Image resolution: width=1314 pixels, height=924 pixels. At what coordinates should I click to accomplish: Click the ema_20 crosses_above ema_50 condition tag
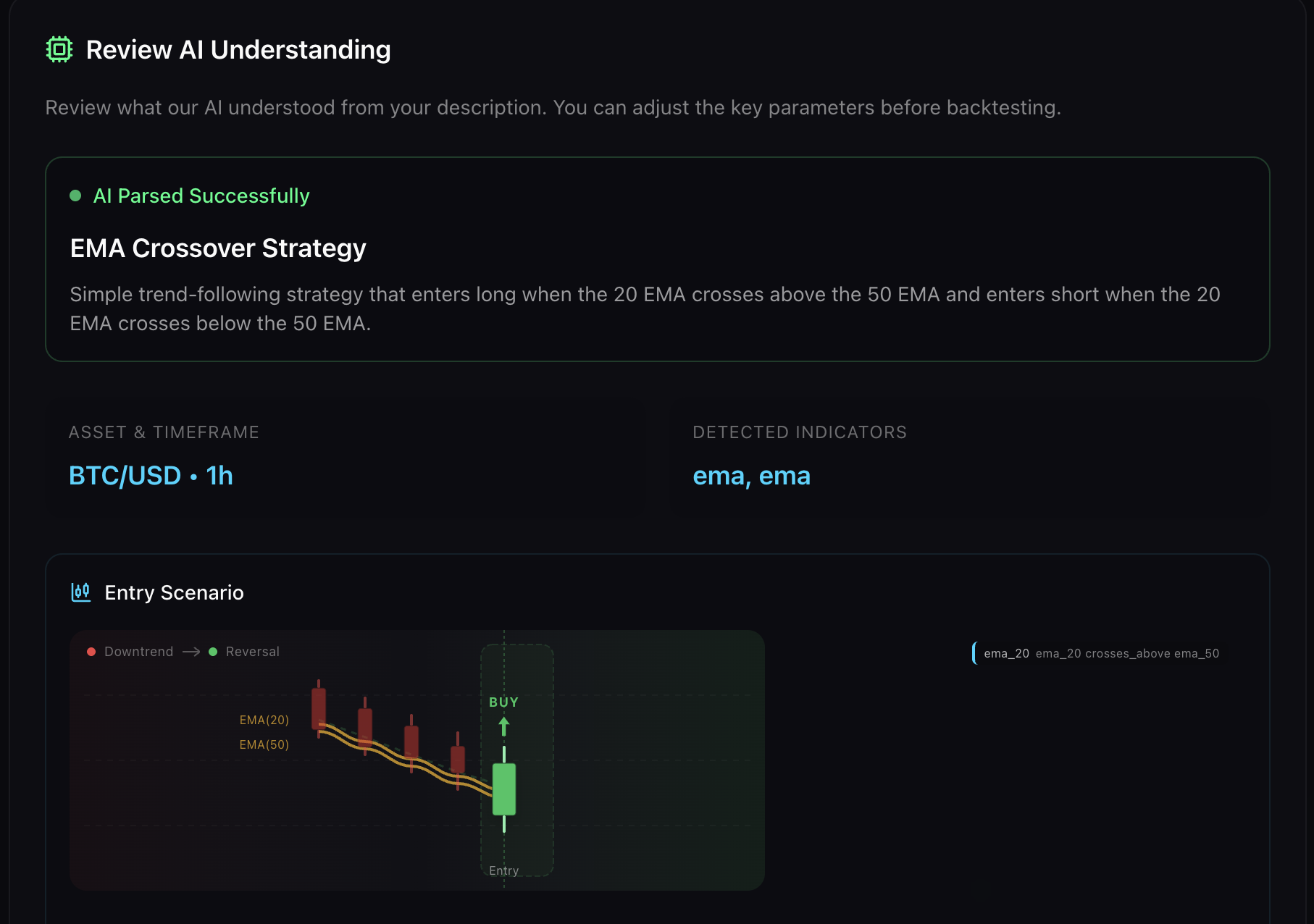coord(1101,653)
